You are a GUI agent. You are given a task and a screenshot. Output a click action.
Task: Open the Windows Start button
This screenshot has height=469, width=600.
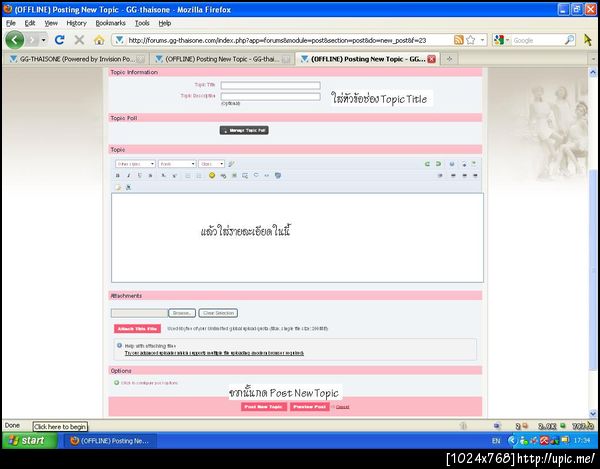[30, 440]
